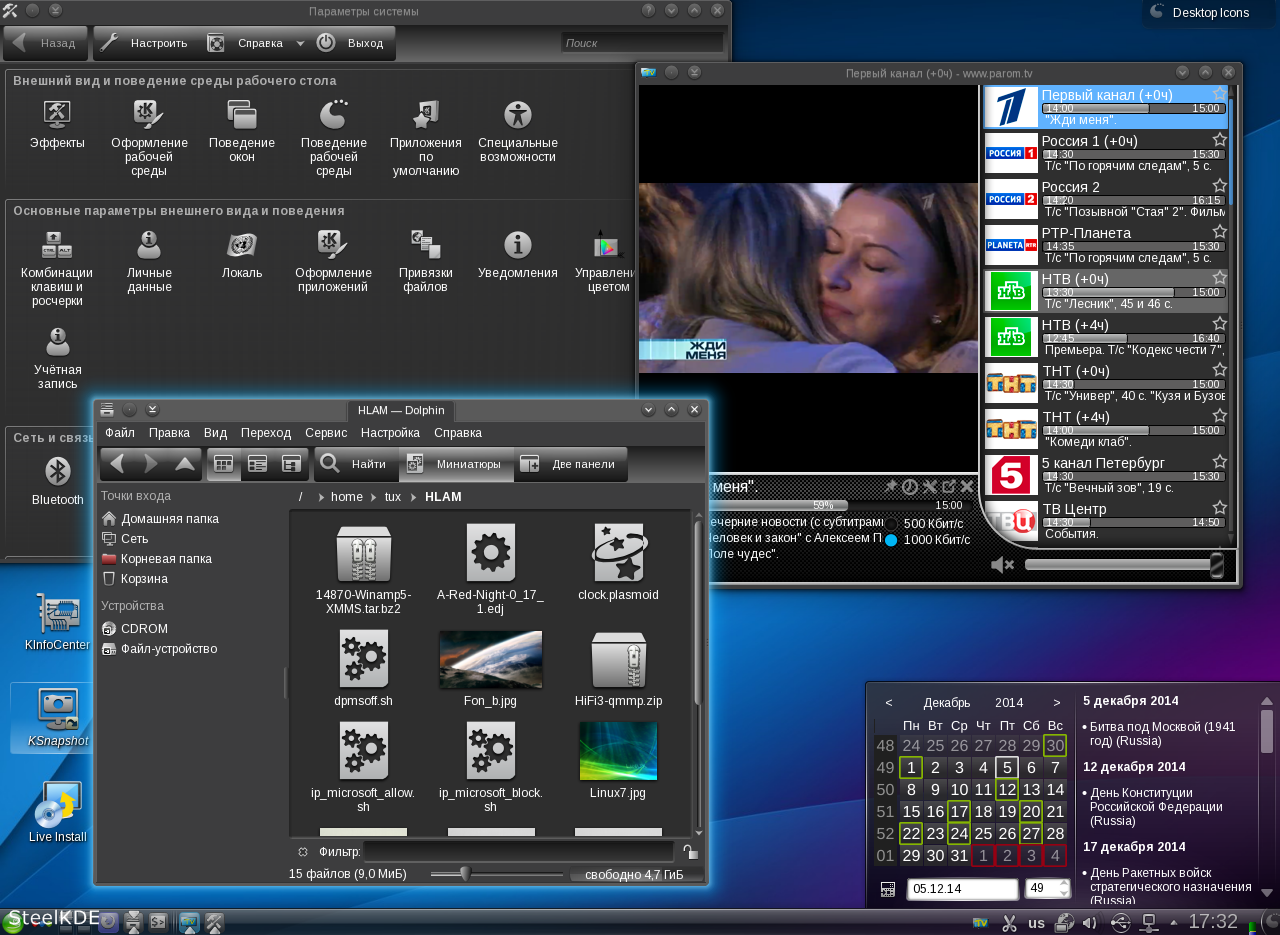Open the clock.plasmoid file

pyautogui.click(x=618, y=553)
